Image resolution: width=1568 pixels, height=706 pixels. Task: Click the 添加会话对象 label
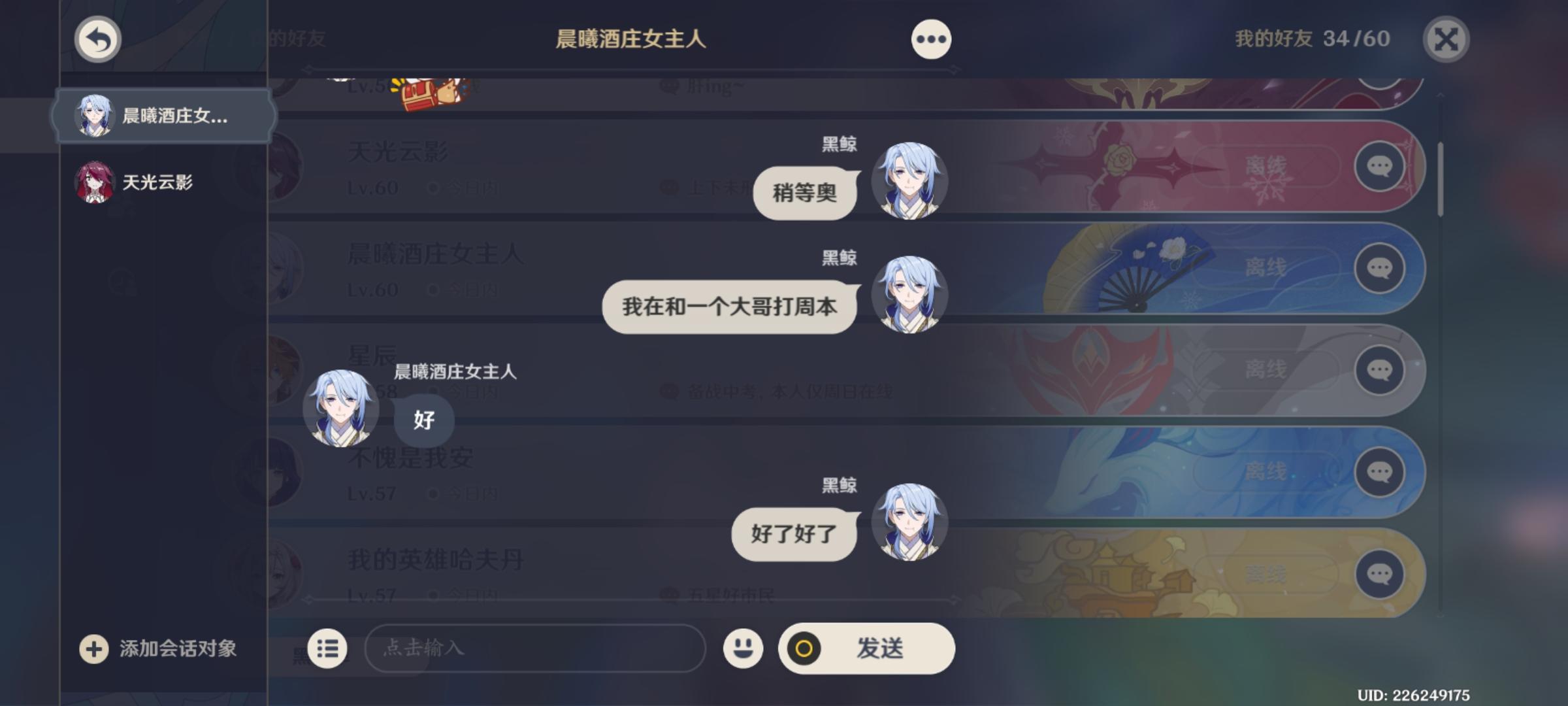pyautogui.click(x=178, y=648)
